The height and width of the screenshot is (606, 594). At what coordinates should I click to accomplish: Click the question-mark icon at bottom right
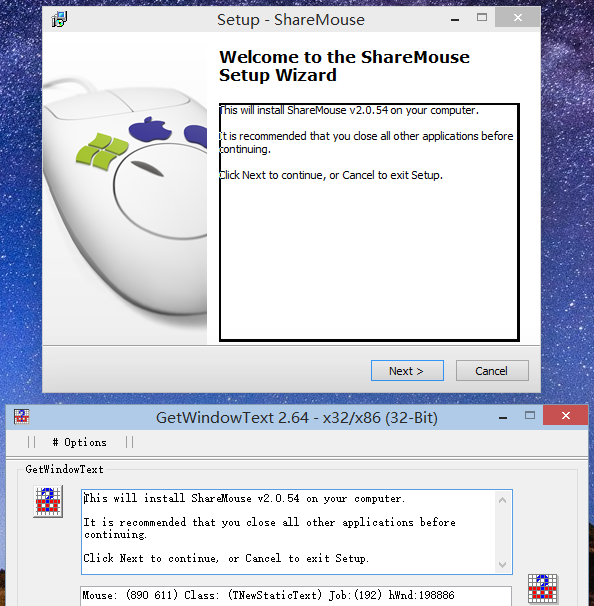coord(543,589)
